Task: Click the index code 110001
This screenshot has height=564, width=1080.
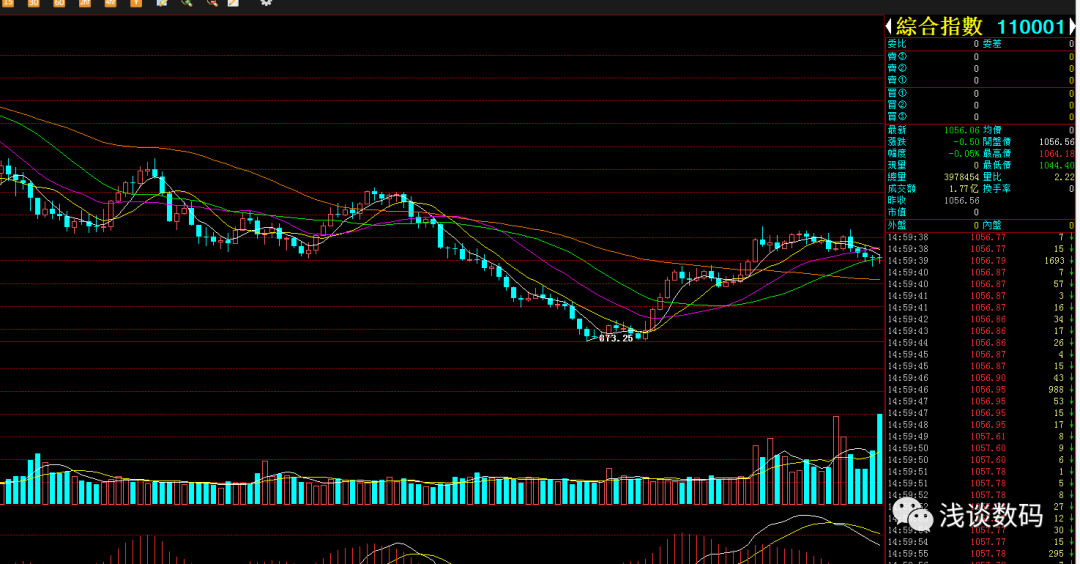Action: [1030, 27]
